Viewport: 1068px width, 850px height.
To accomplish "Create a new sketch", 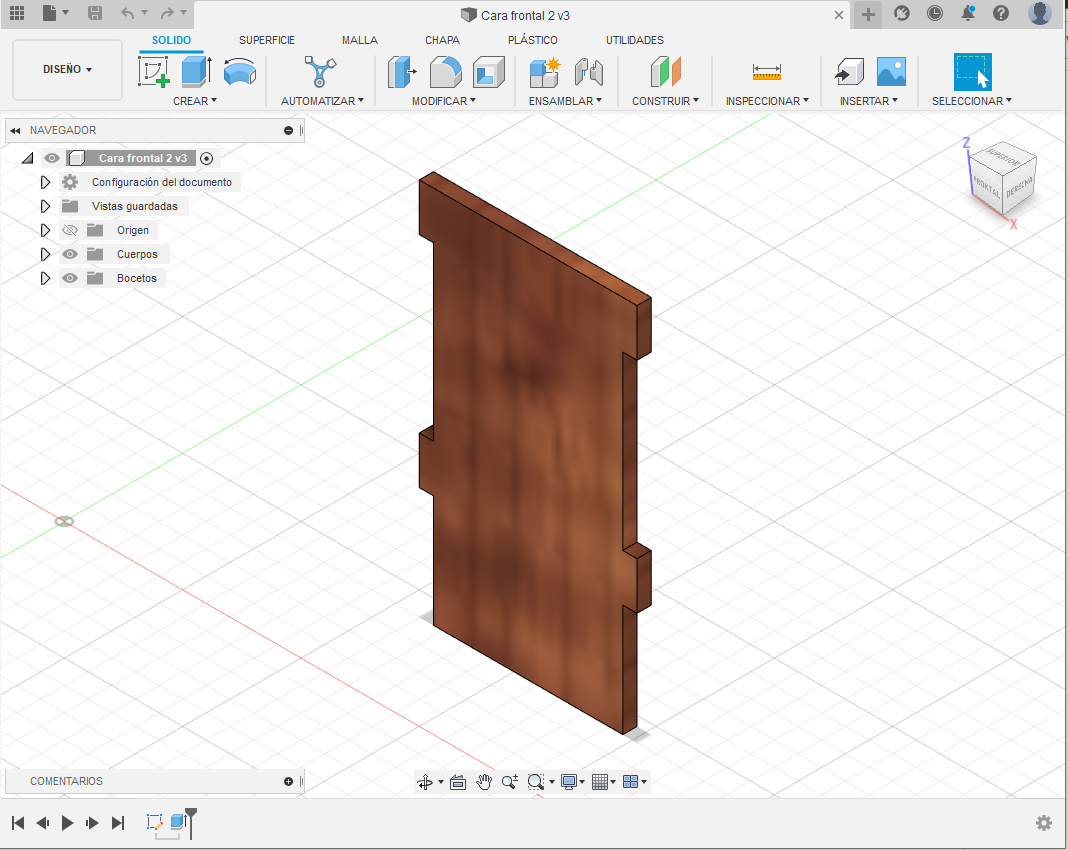I will tap(154, 72).
